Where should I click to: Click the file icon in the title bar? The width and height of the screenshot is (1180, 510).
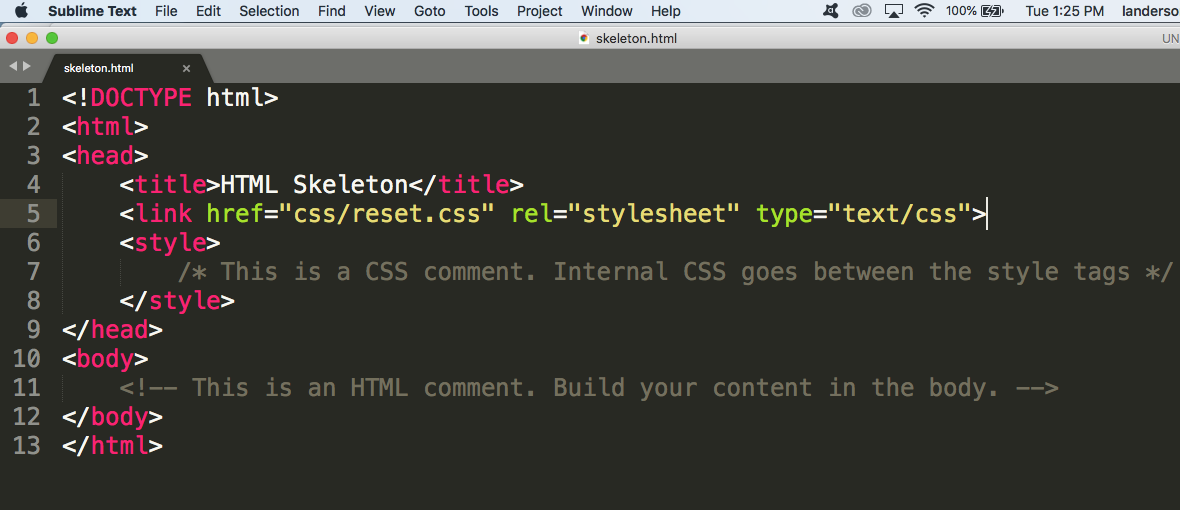coord(584,38)
